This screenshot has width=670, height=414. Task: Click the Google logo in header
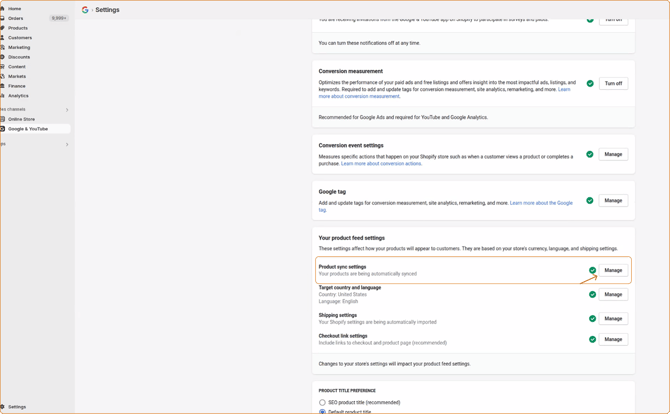(x=85, y=10)
